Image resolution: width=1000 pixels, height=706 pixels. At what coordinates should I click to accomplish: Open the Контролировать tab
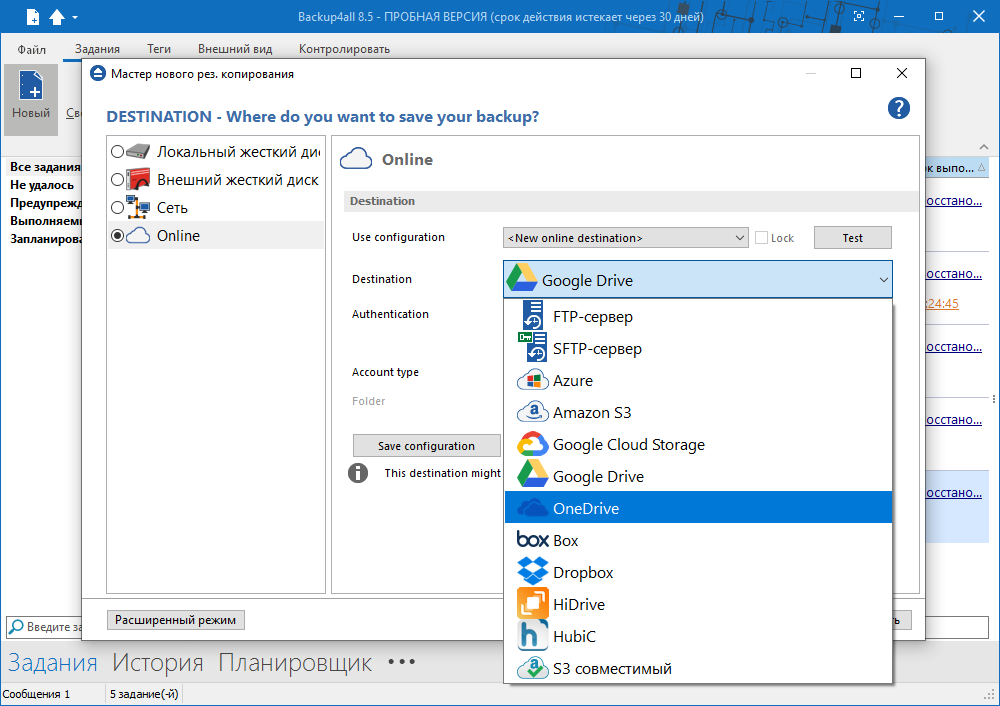coord(344,49)
